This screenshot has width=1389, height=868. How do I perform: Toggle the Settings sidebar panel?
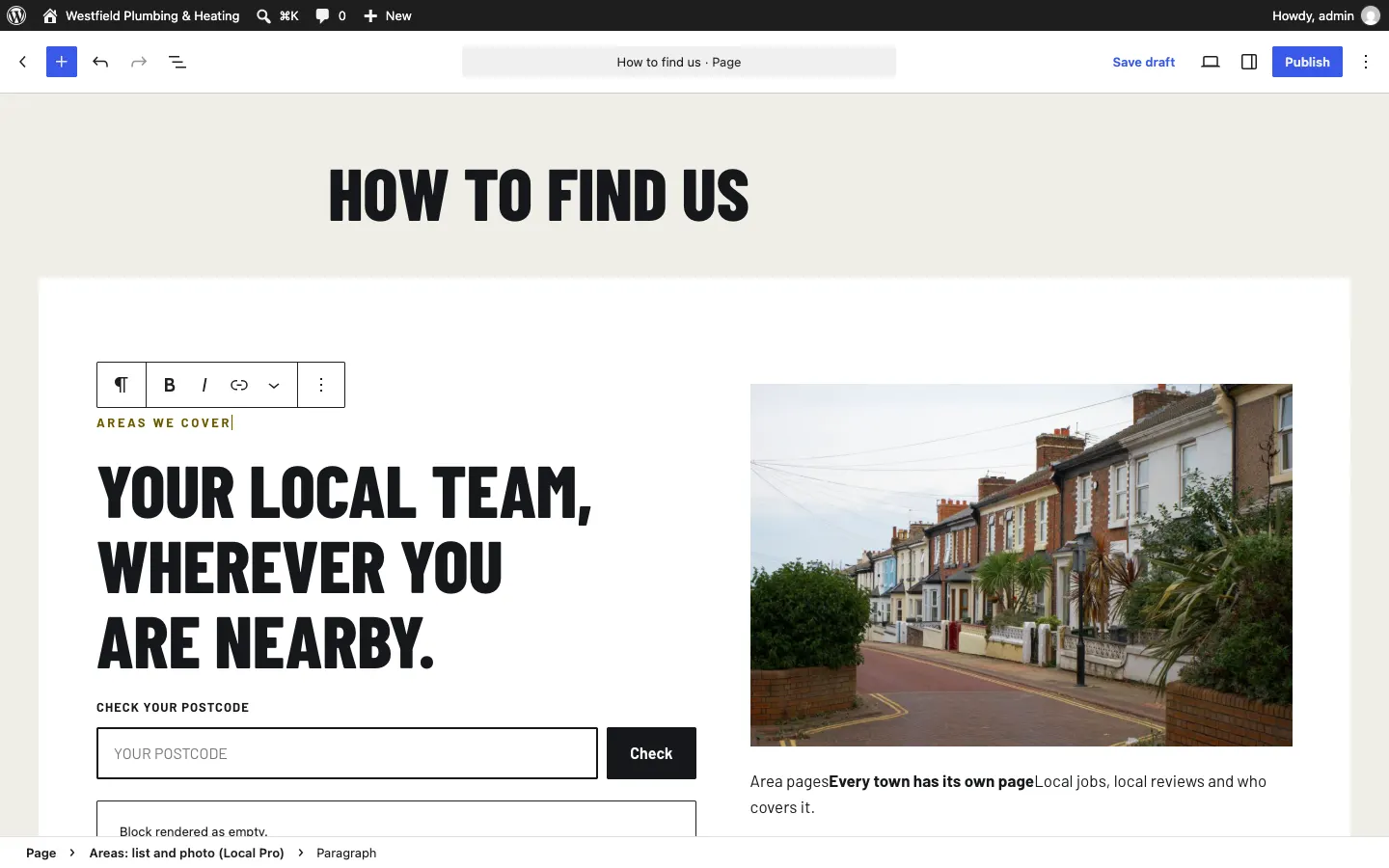click(x=1249, y=62)
